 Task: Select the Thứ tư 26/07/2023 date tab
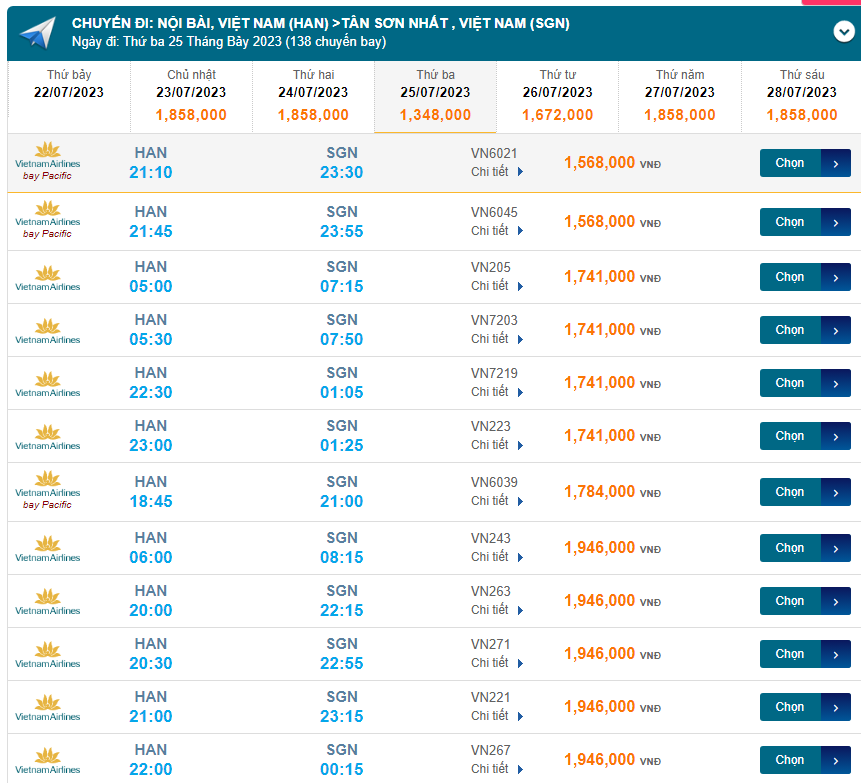coord(557,97)
